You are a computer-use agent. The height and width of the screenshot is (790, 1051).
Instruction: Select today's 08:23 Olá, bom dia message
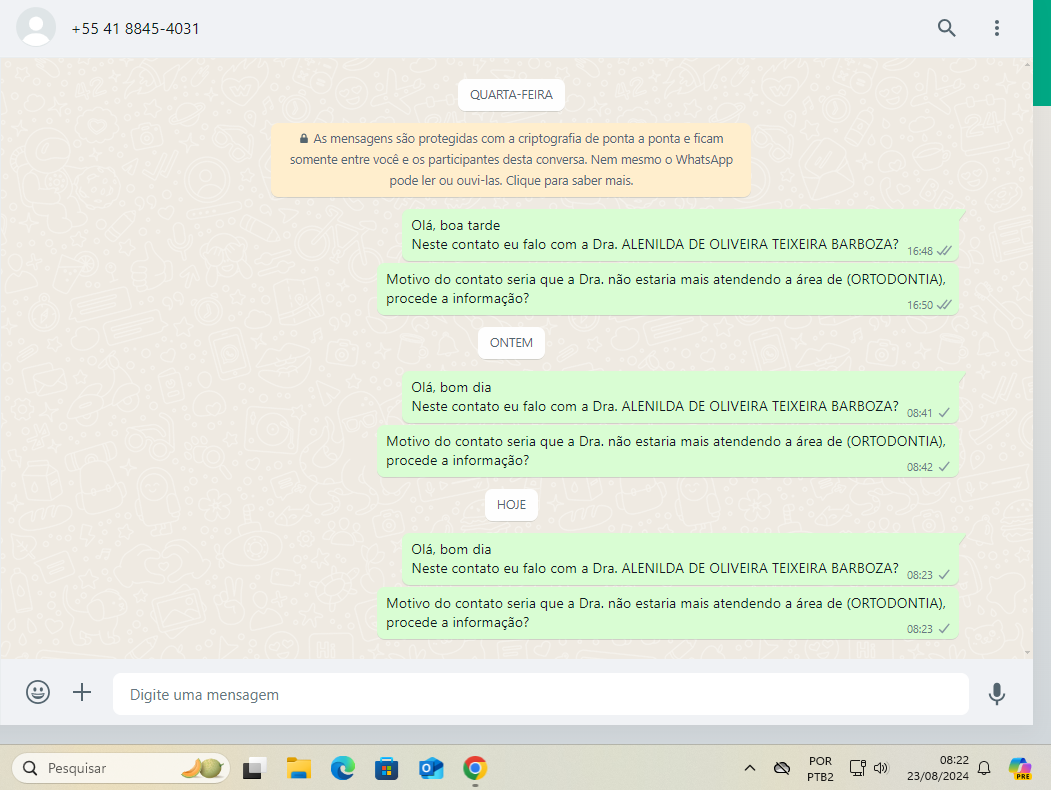(680, 559)
